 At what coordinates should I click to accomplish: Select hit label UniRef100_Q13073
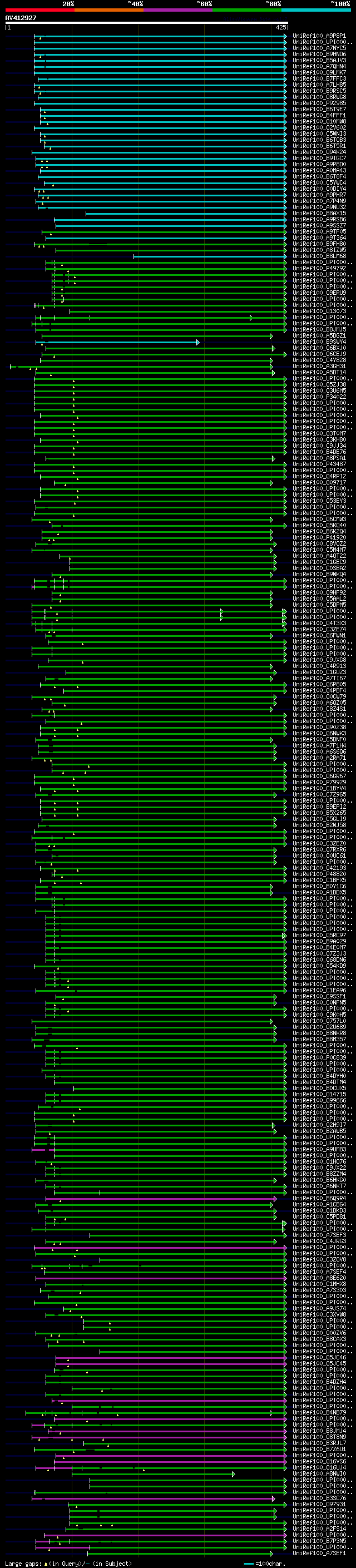pyautogui.click(x=319, y=311)
